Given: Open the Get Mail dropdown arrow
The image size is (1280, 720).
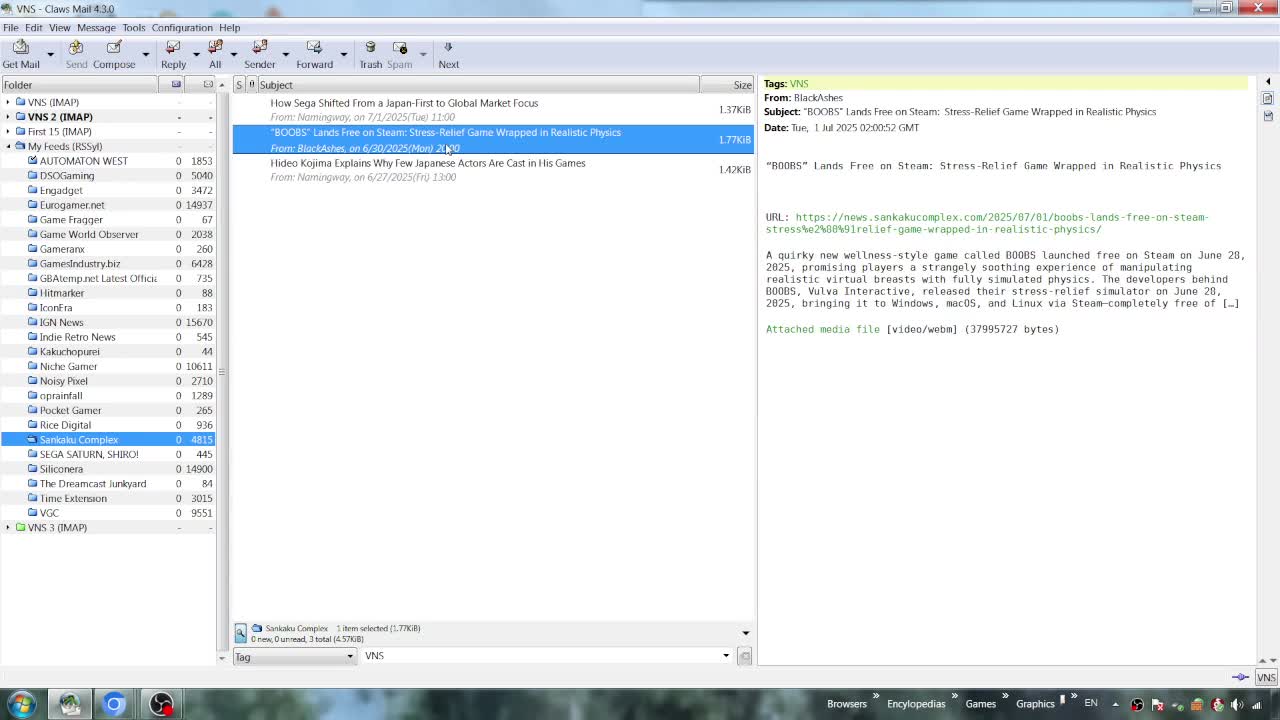Looking at the screenshot, I should click(50, 55).
